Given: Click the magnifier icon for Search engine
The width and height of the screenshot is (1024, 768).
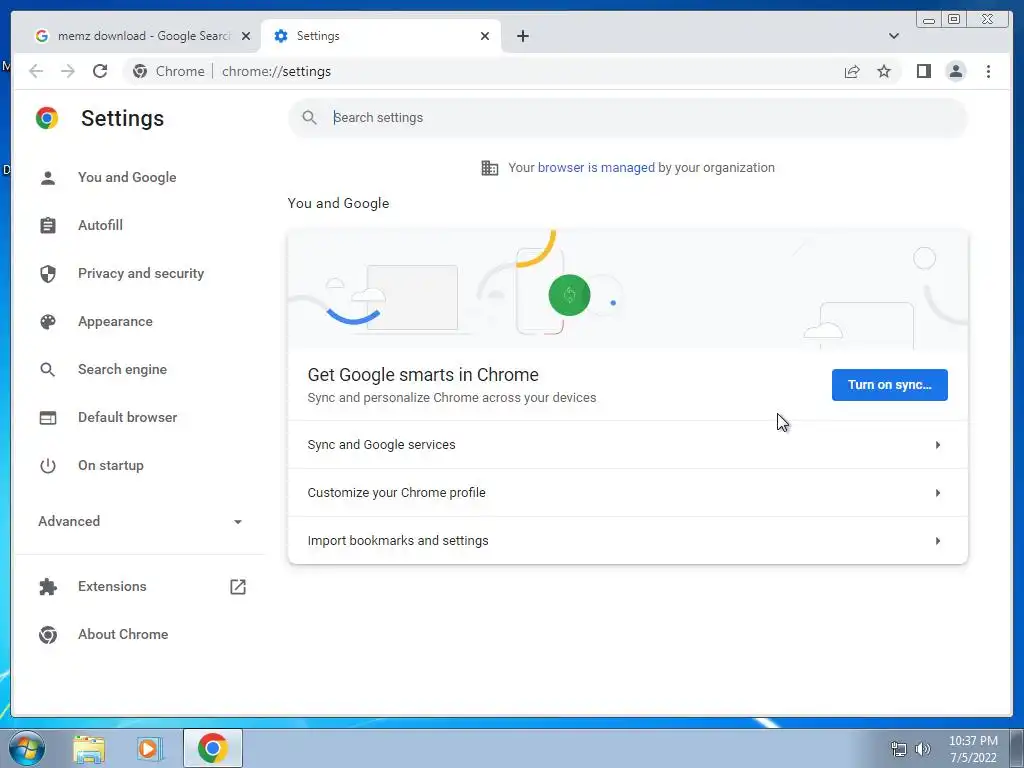Looking at the screenshot, I should [x=48, y=370].
